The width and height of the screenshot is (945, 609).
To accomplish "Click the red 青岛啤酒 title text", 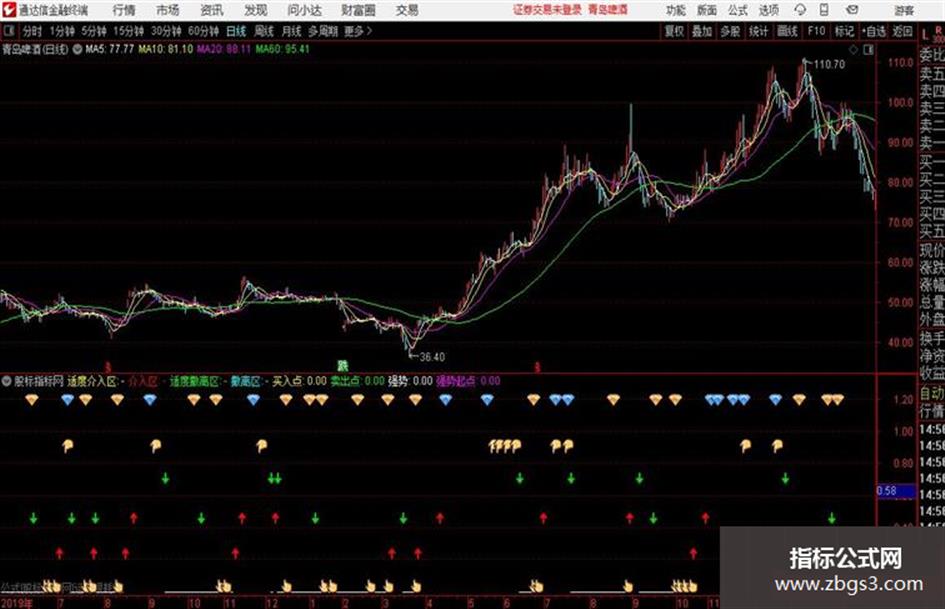I will (608, 10).
